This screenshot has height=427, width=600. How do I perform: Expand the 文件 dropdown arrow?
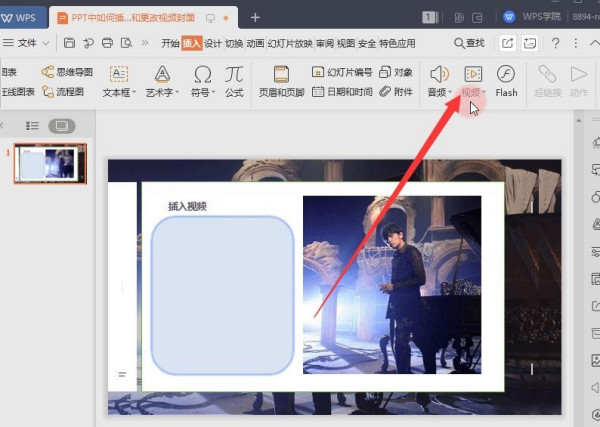pos(46,43)
